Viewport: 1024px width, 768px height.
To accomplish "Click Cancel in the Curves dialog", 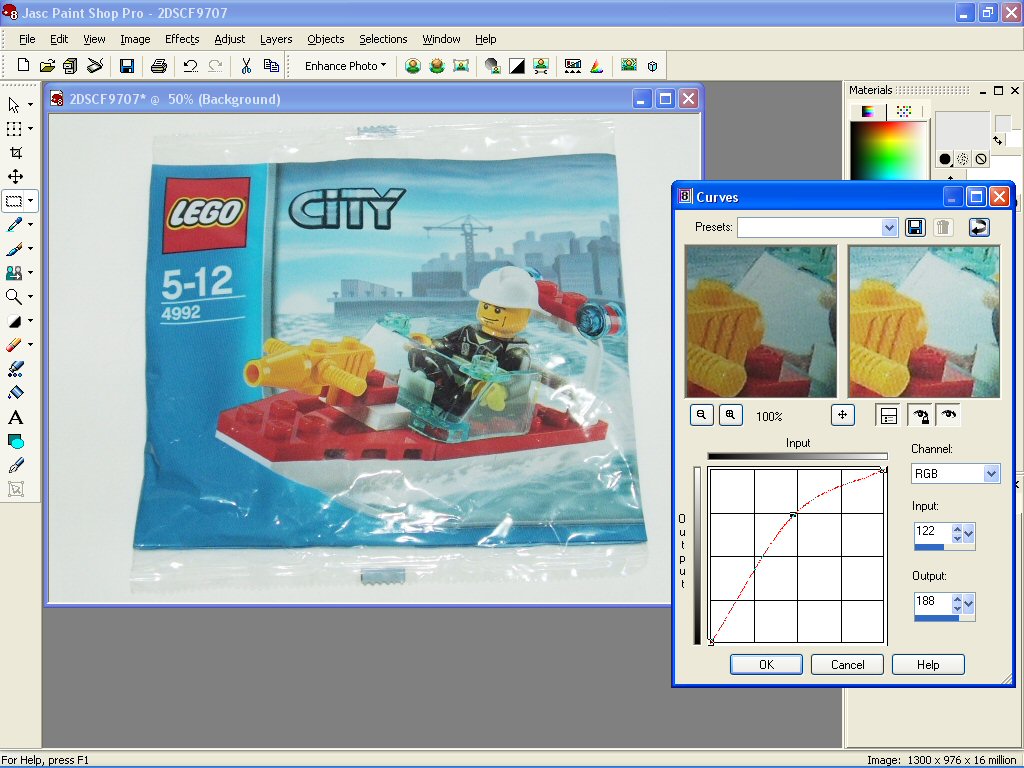I will (847, 664).
